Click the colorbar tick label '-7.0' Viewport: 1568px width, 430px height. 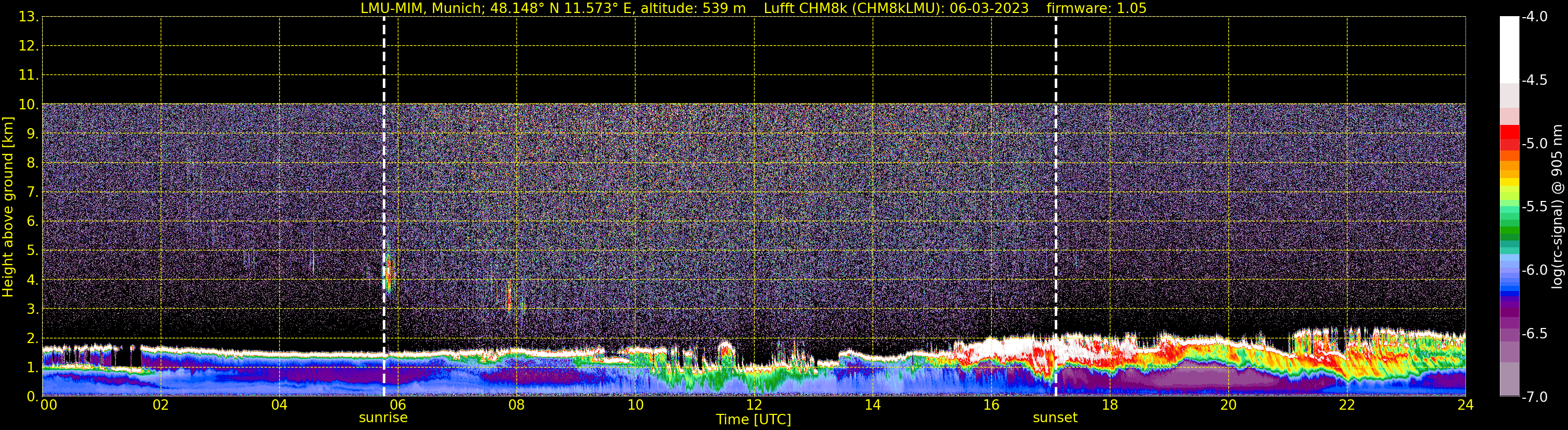tap(1534, 397)
